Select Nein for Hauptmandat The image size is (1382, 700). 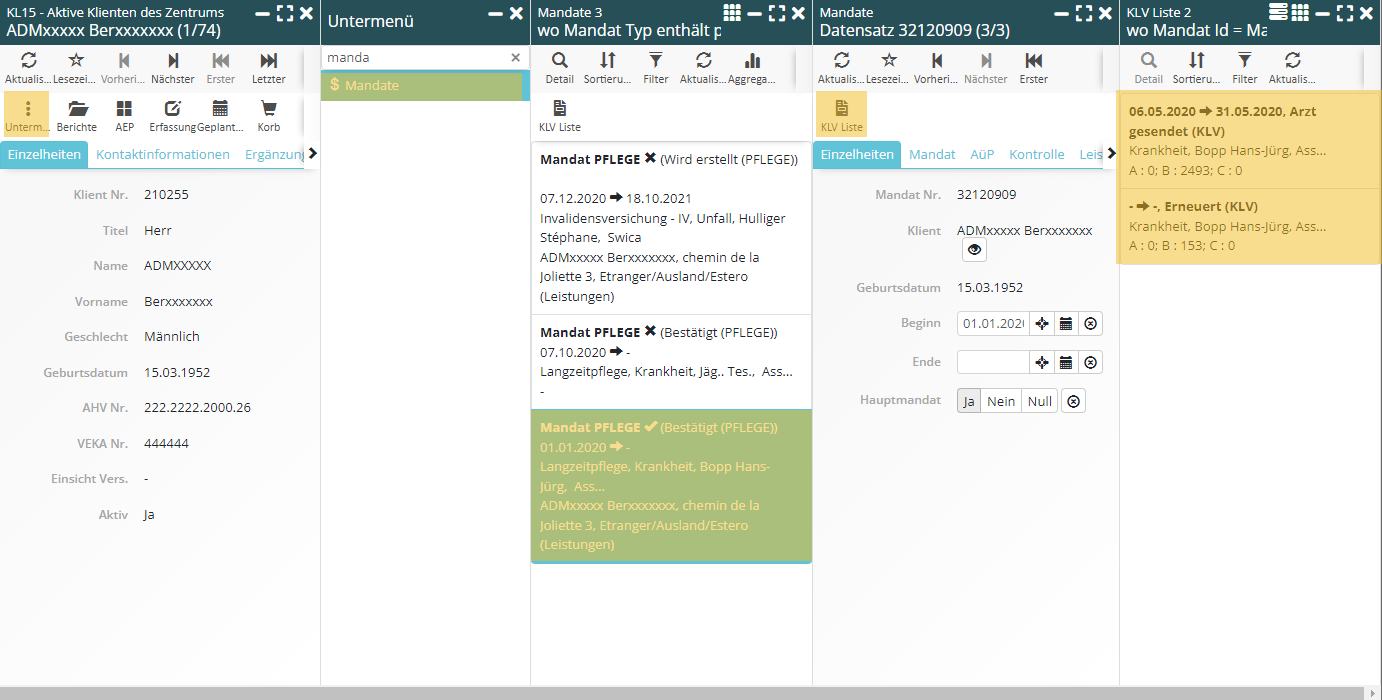1001,401
